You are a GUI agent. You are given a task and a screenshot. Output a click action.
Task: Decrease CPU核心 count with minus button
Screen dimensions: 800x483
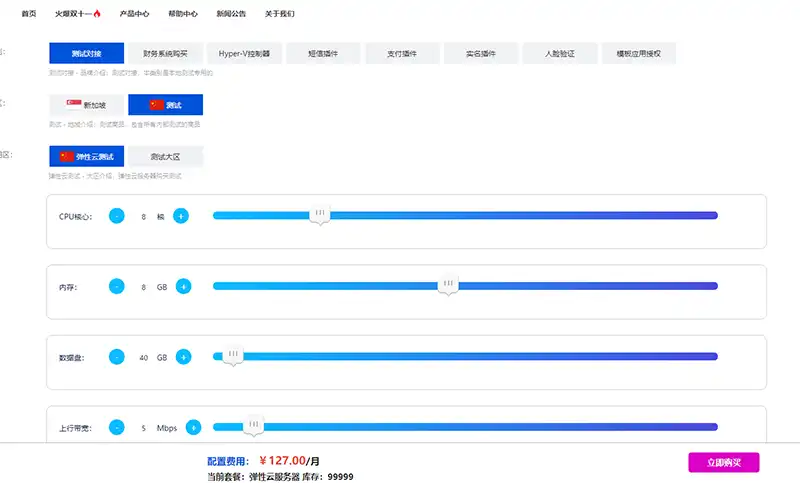[117, 216]
